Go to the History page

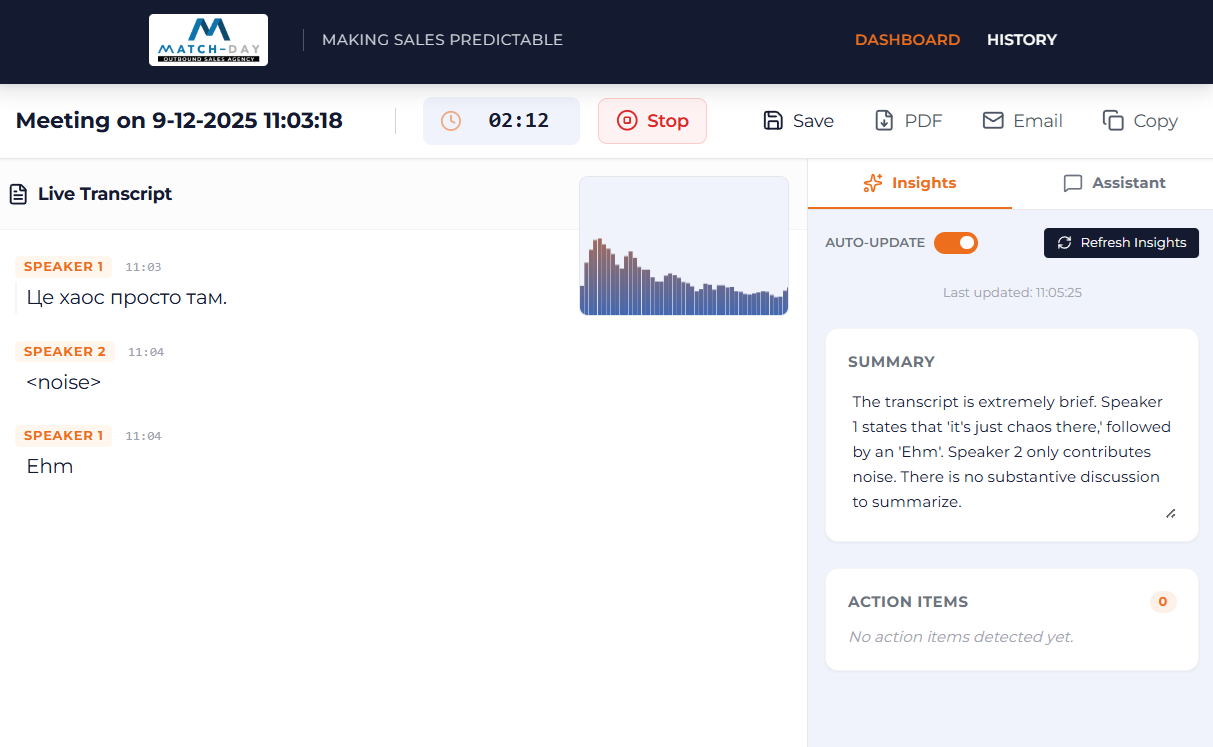point(1021,40)
